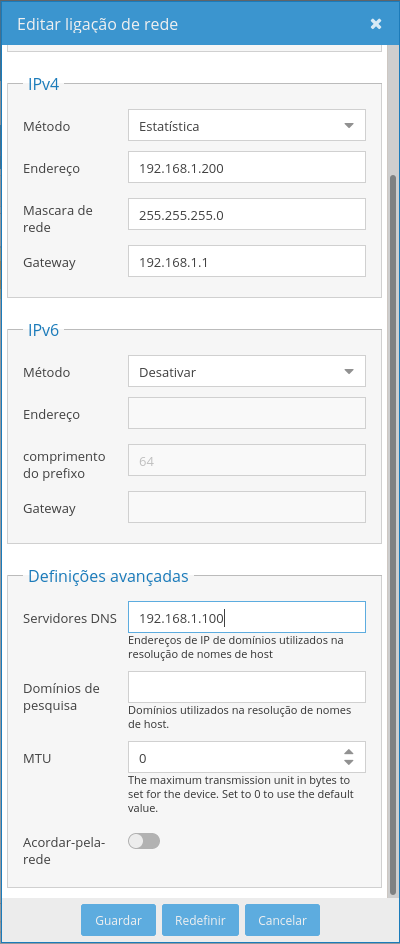
Task: Focus the Domínios de pesquisa field
Action: click(246, 687)
